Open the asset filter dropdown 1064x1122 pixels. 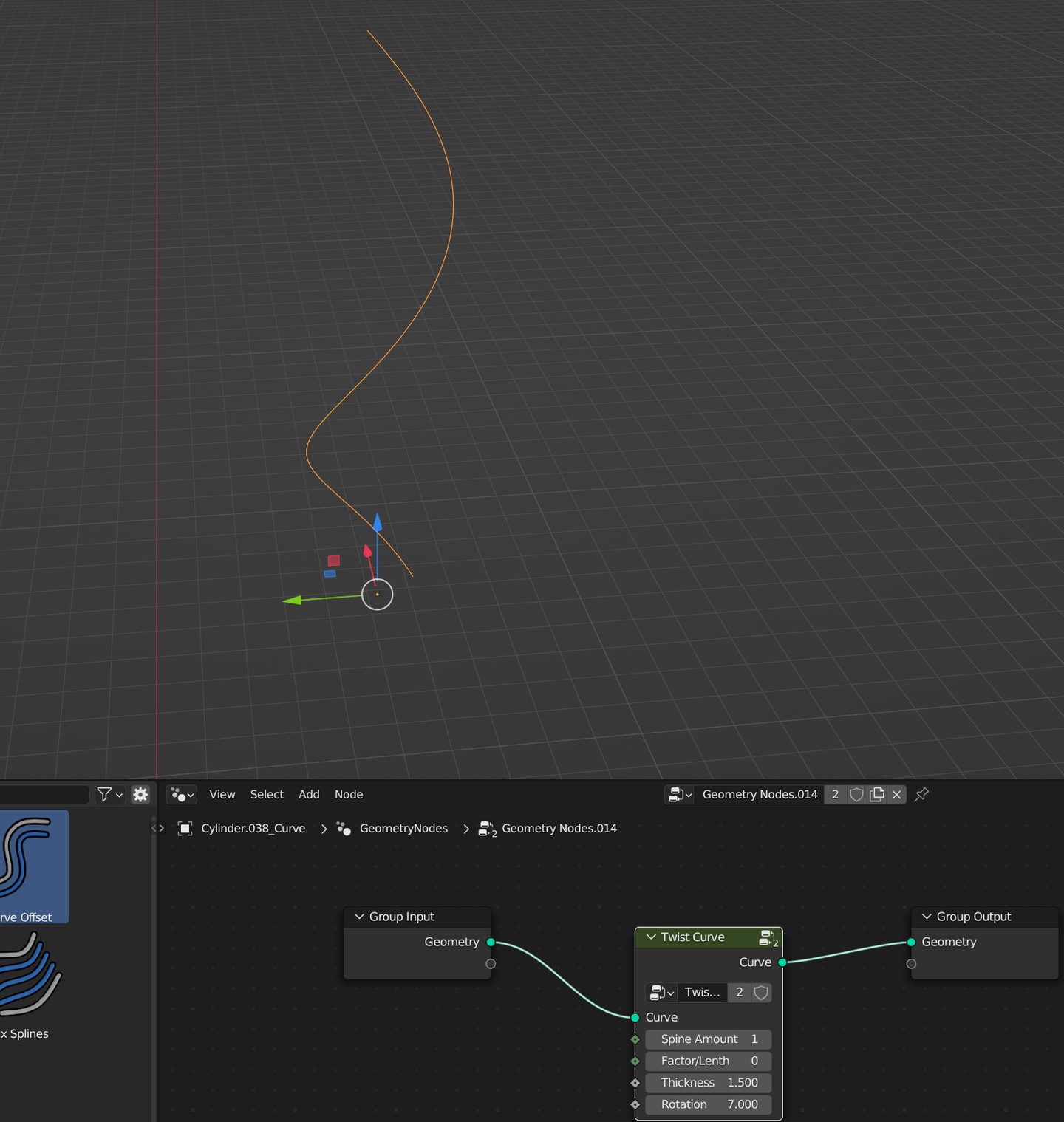pyautogui.click(x=109, y=794)
